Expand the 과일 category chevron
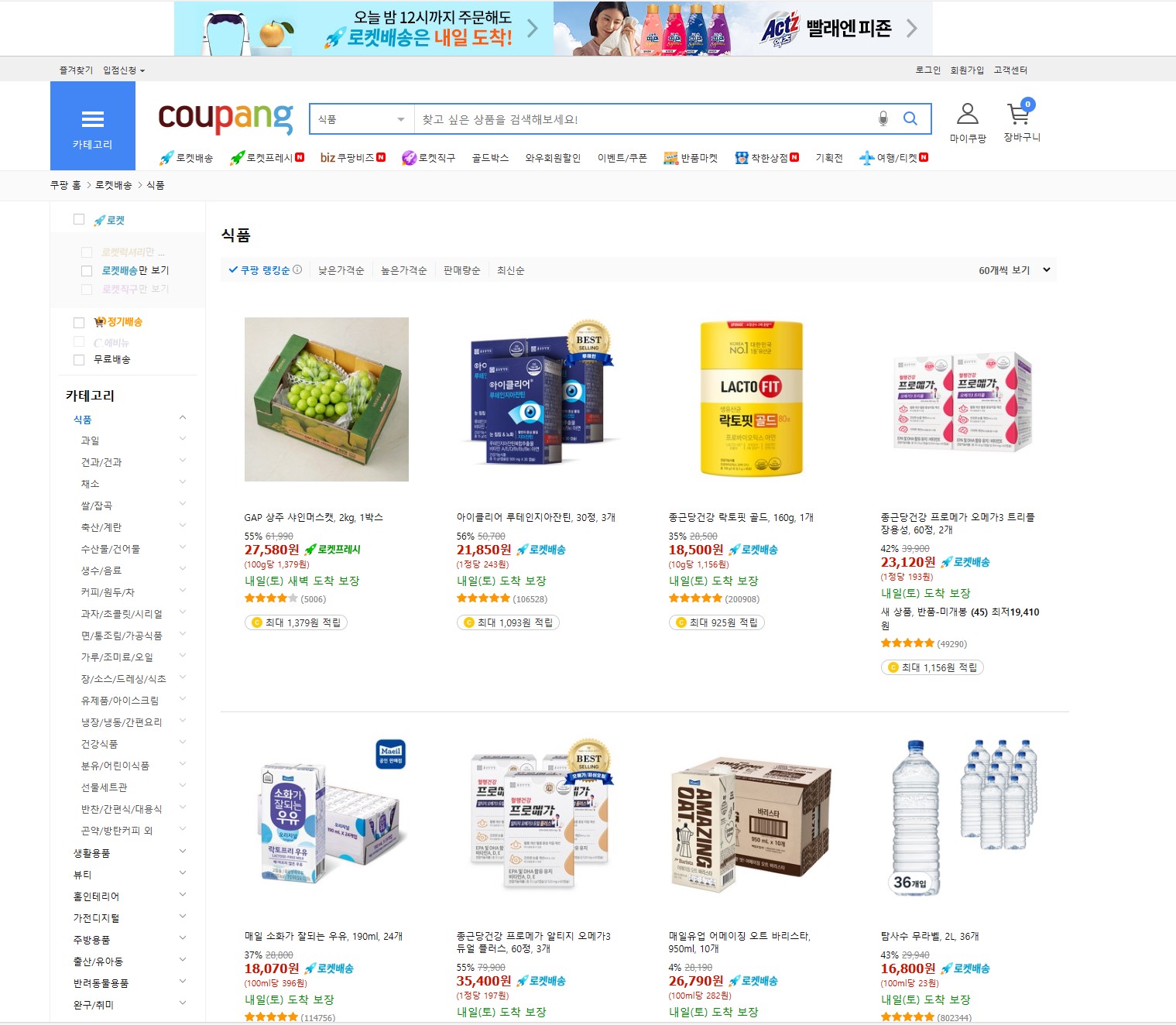 [183, 439]
